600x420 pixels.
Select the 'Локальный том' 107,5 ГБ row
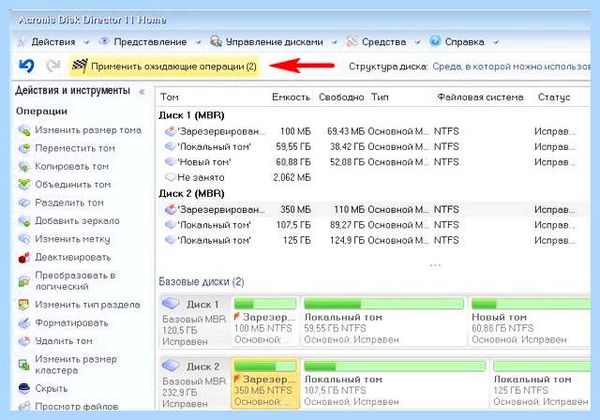click(x=373, y=225)
